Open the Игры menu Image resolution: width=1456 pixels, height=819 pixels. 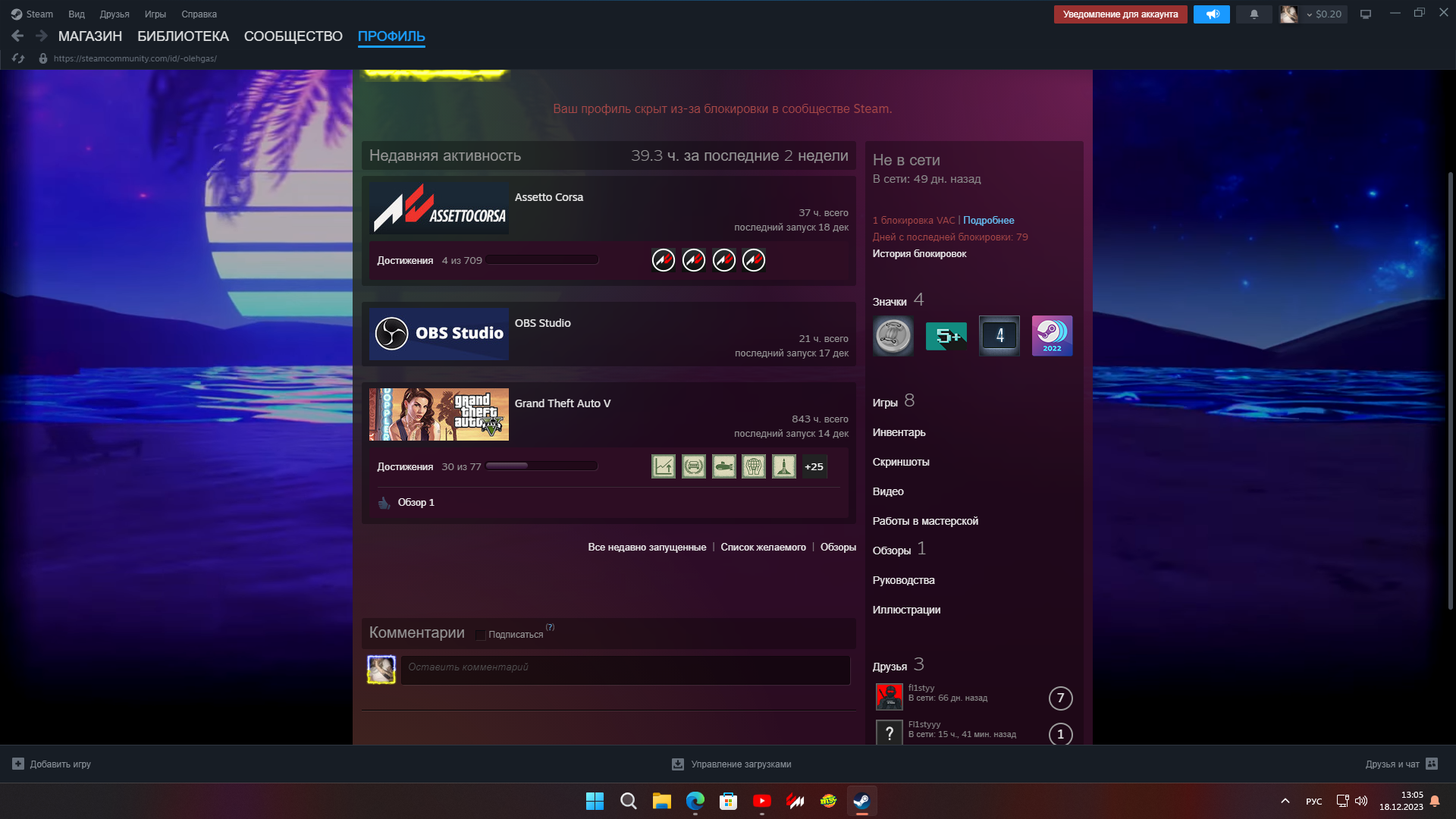(x=155, y=14)
